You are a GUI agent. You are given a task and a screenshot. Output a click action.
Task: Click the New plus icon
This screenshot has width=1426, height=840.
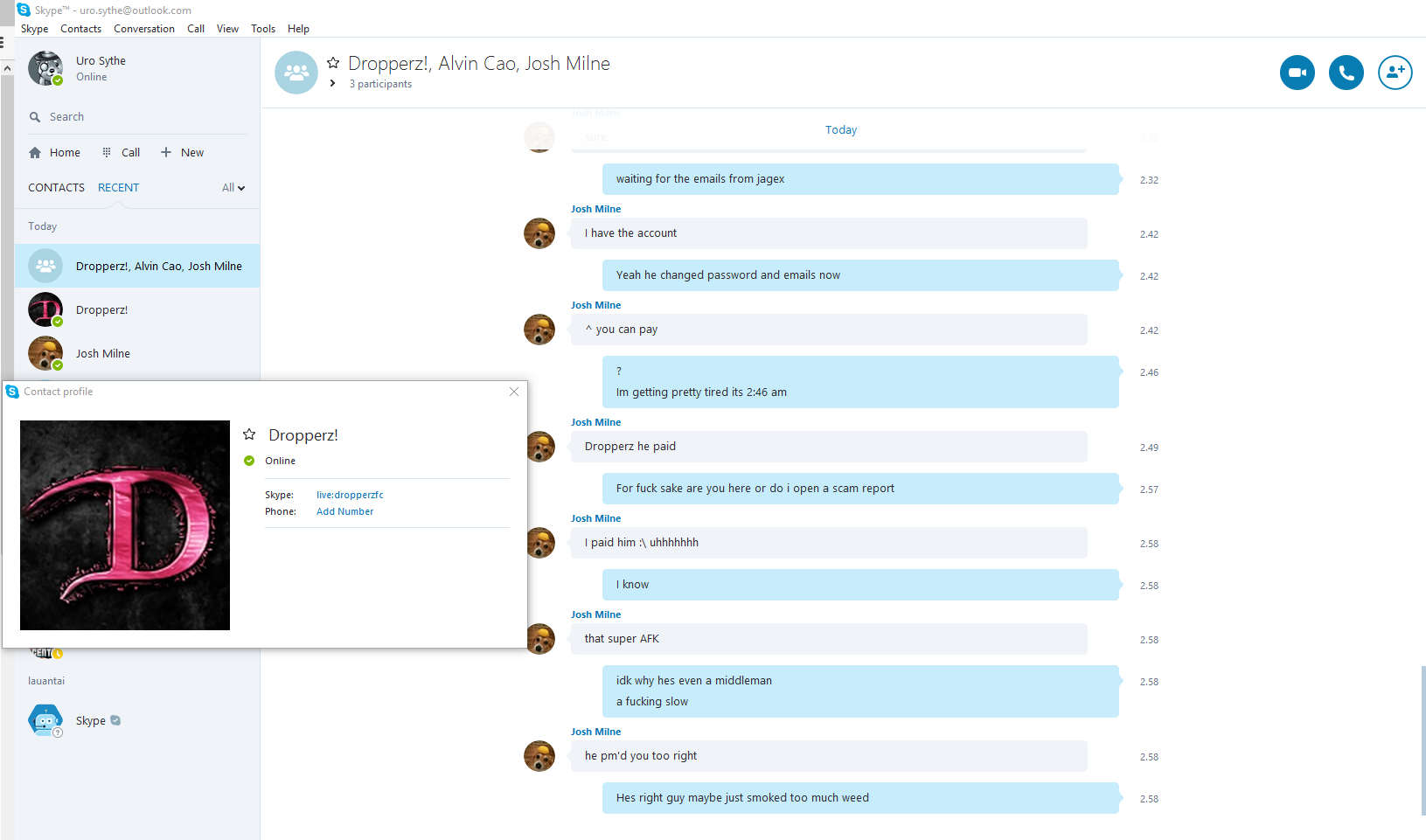166,152
